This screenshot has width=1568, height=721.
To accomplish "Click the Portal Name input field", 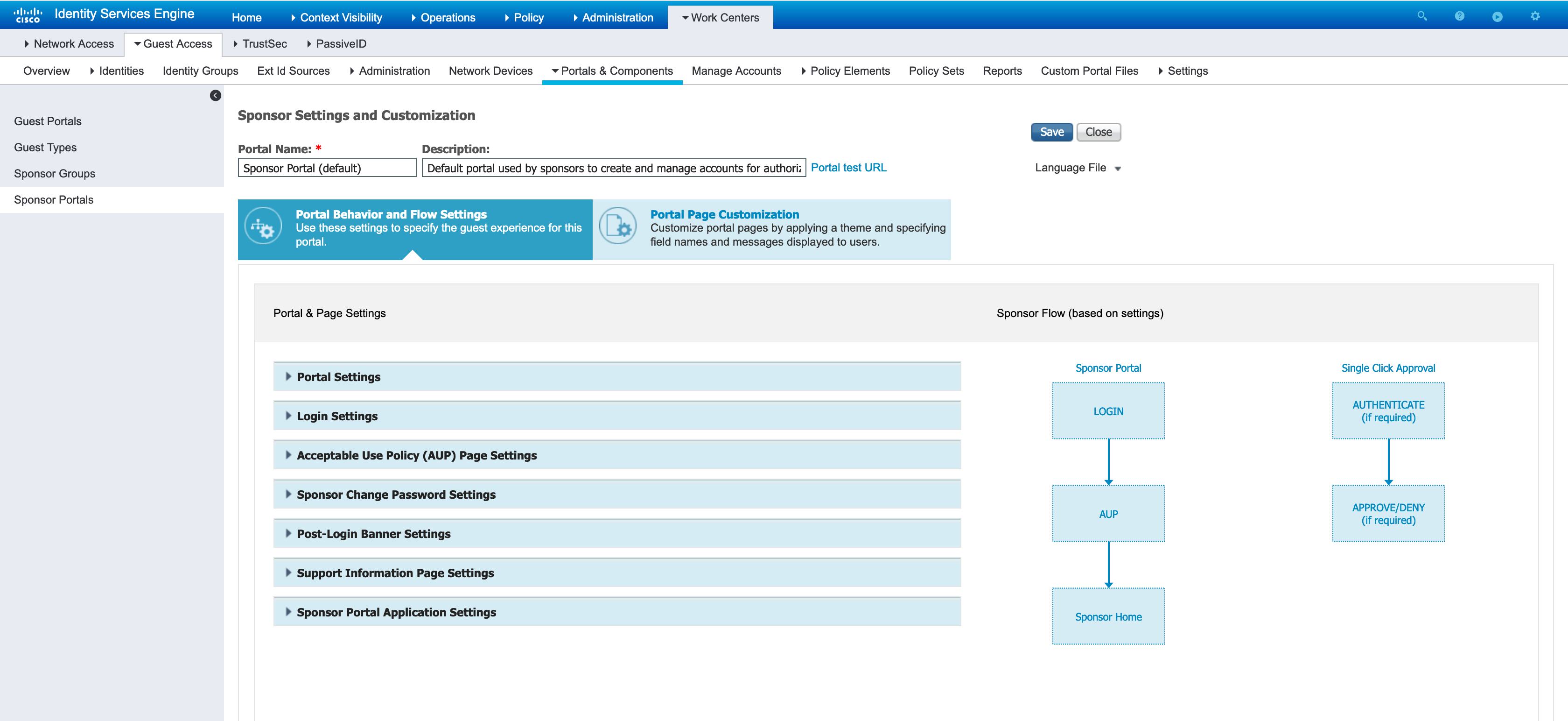I will (328, 168).
